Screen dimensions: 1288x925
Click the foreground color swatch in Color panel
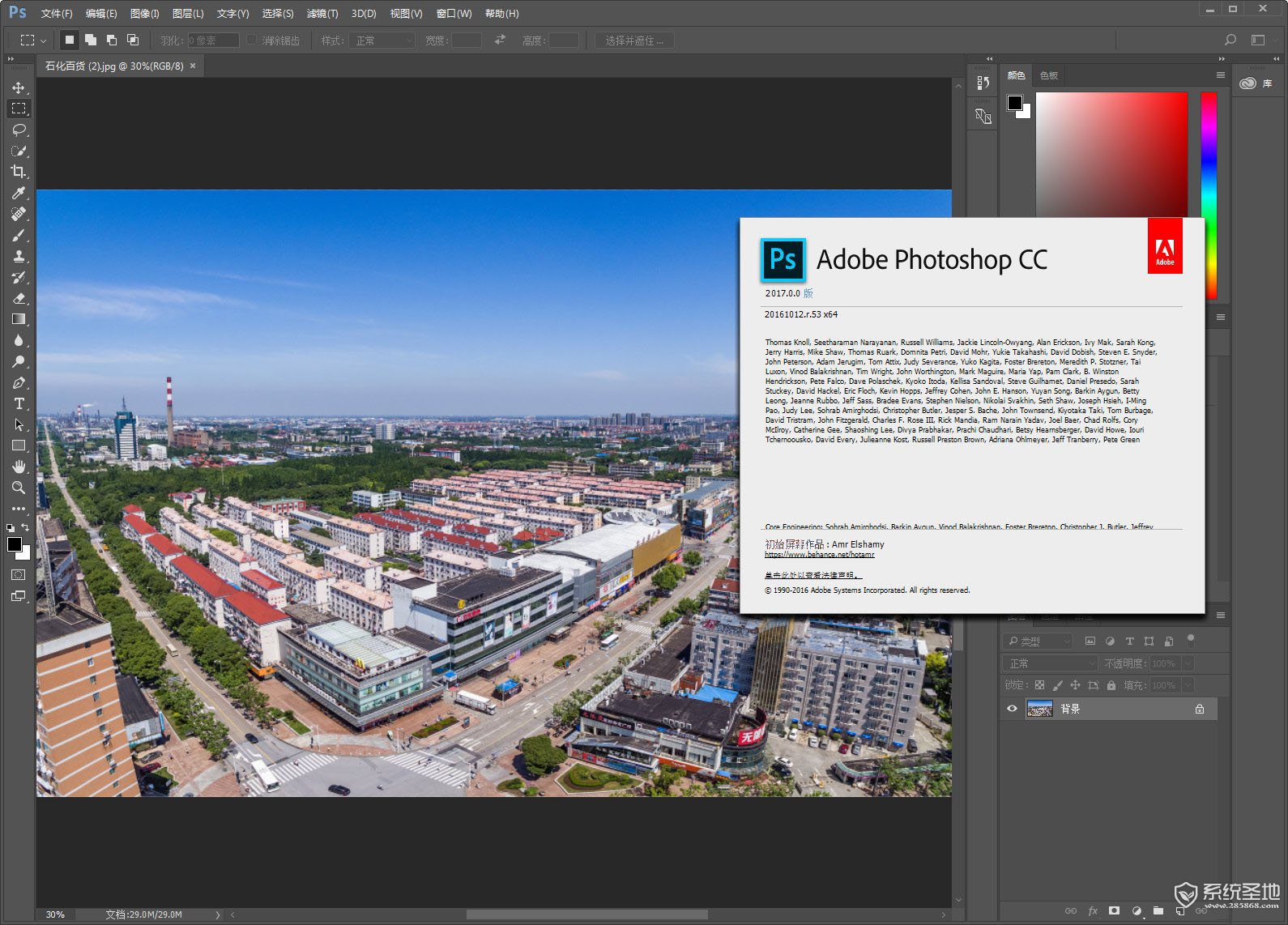[1014, 102]
